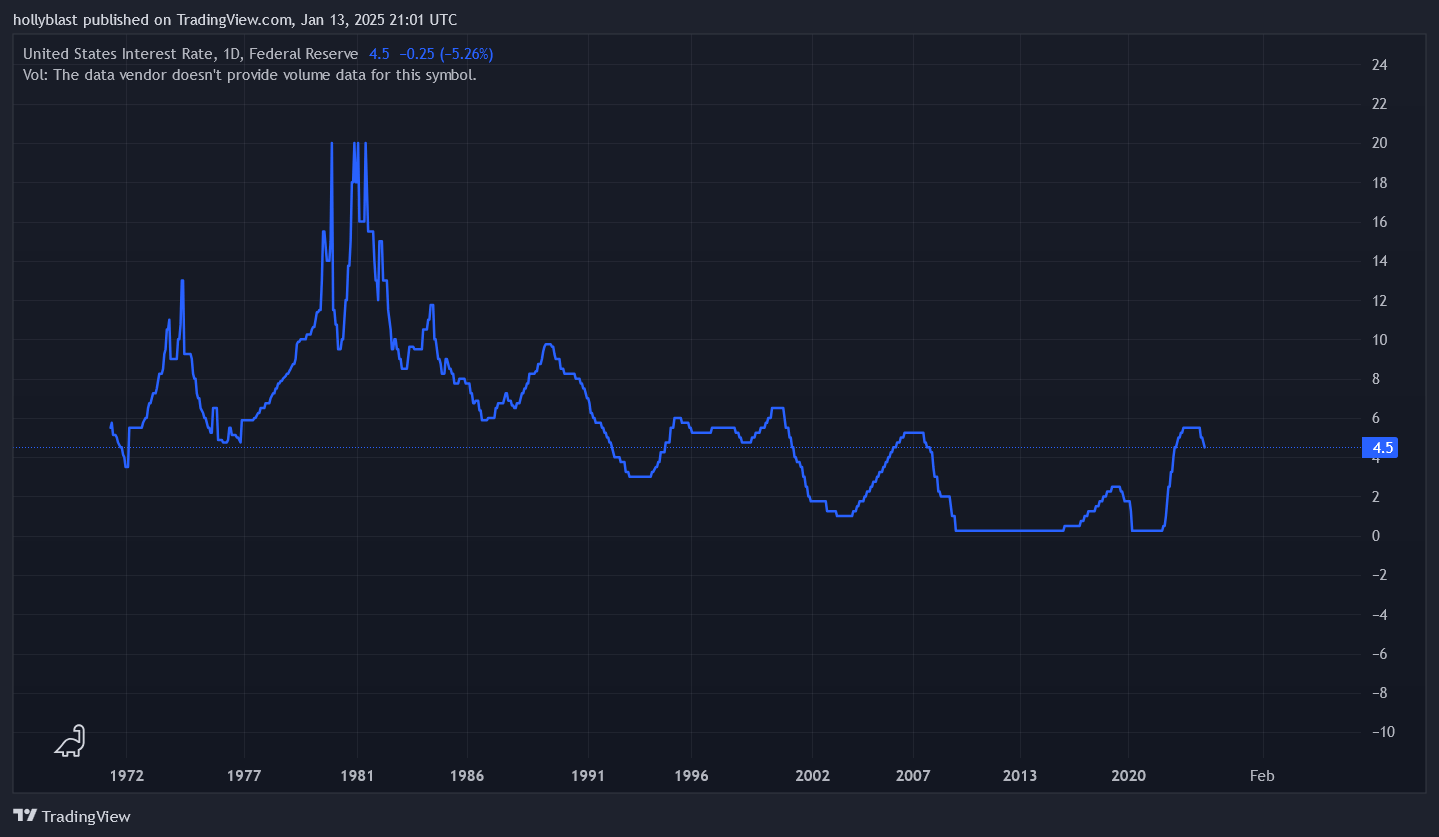Viewport: 1439px width, 837px height.
Task: Click the 16 value on price axis
Action: [1379, 222]
